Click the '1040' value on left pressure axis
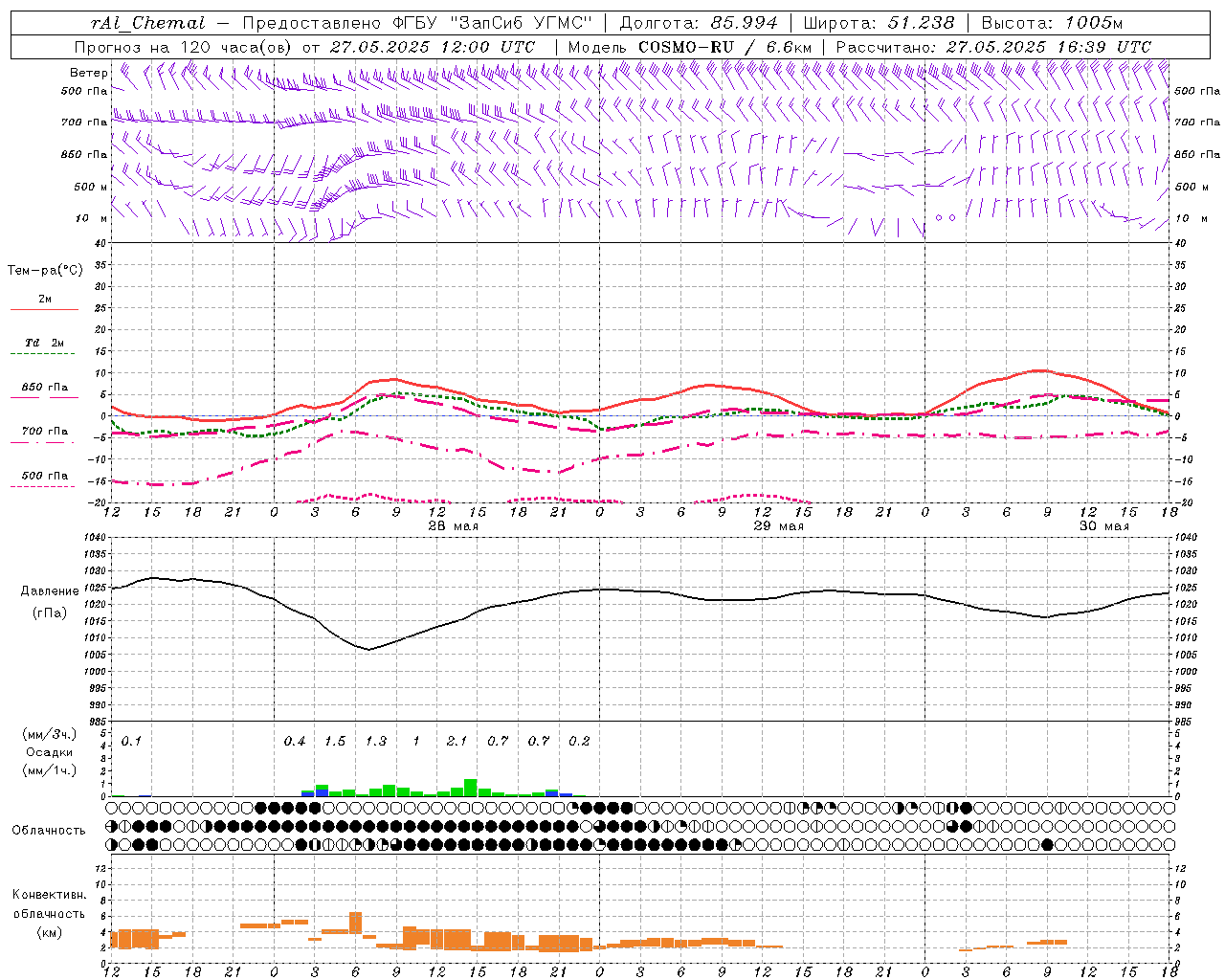Viewport: 1225px width, 980px height. coord(96,537)
